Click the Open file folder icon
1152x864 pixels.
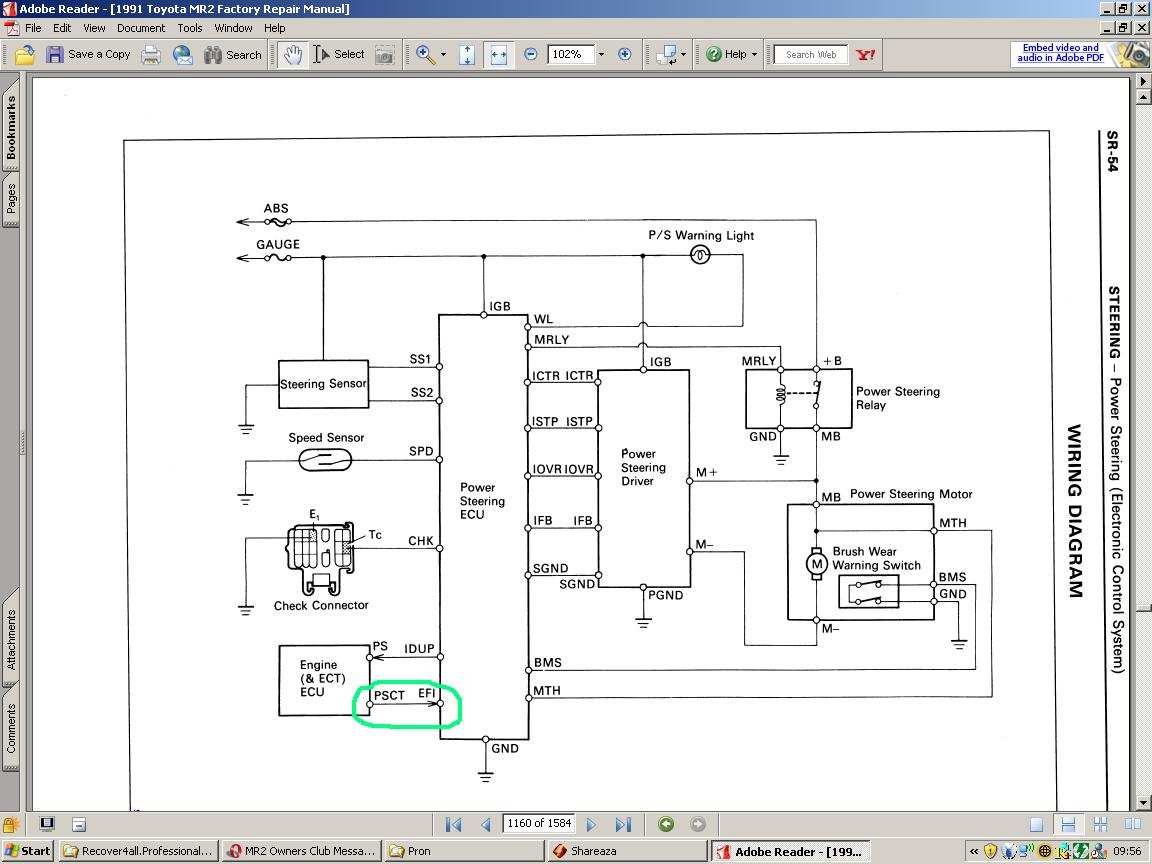tap(24, 55)
